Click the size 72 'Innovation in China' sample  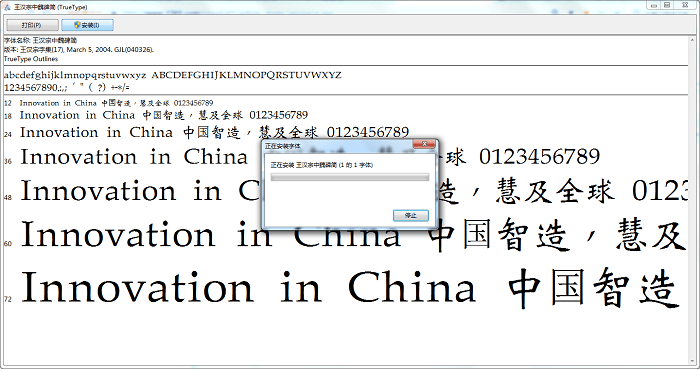pyautogui.click(x=248, y=287)
